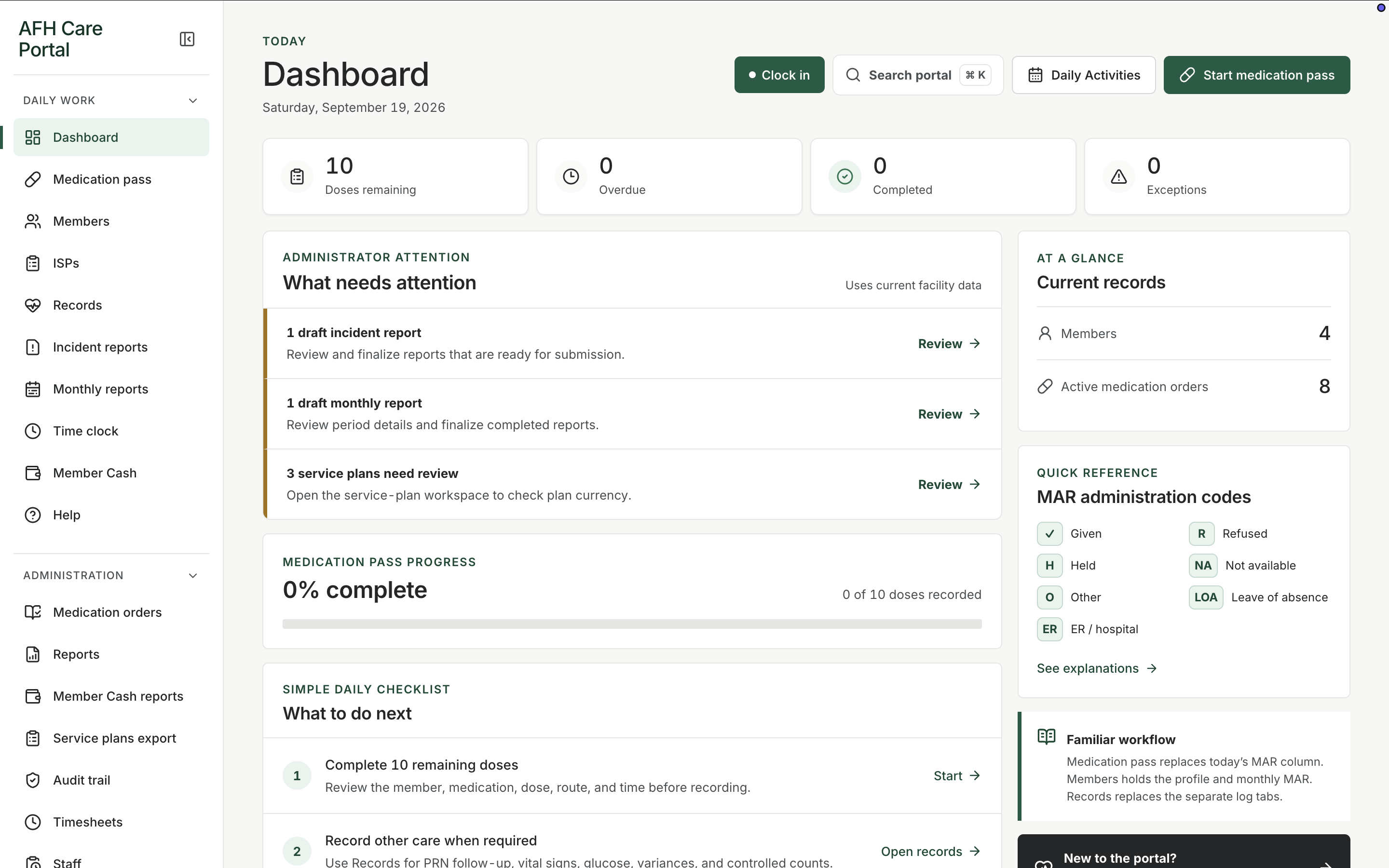Click the Members count row

click(1184, 334)
